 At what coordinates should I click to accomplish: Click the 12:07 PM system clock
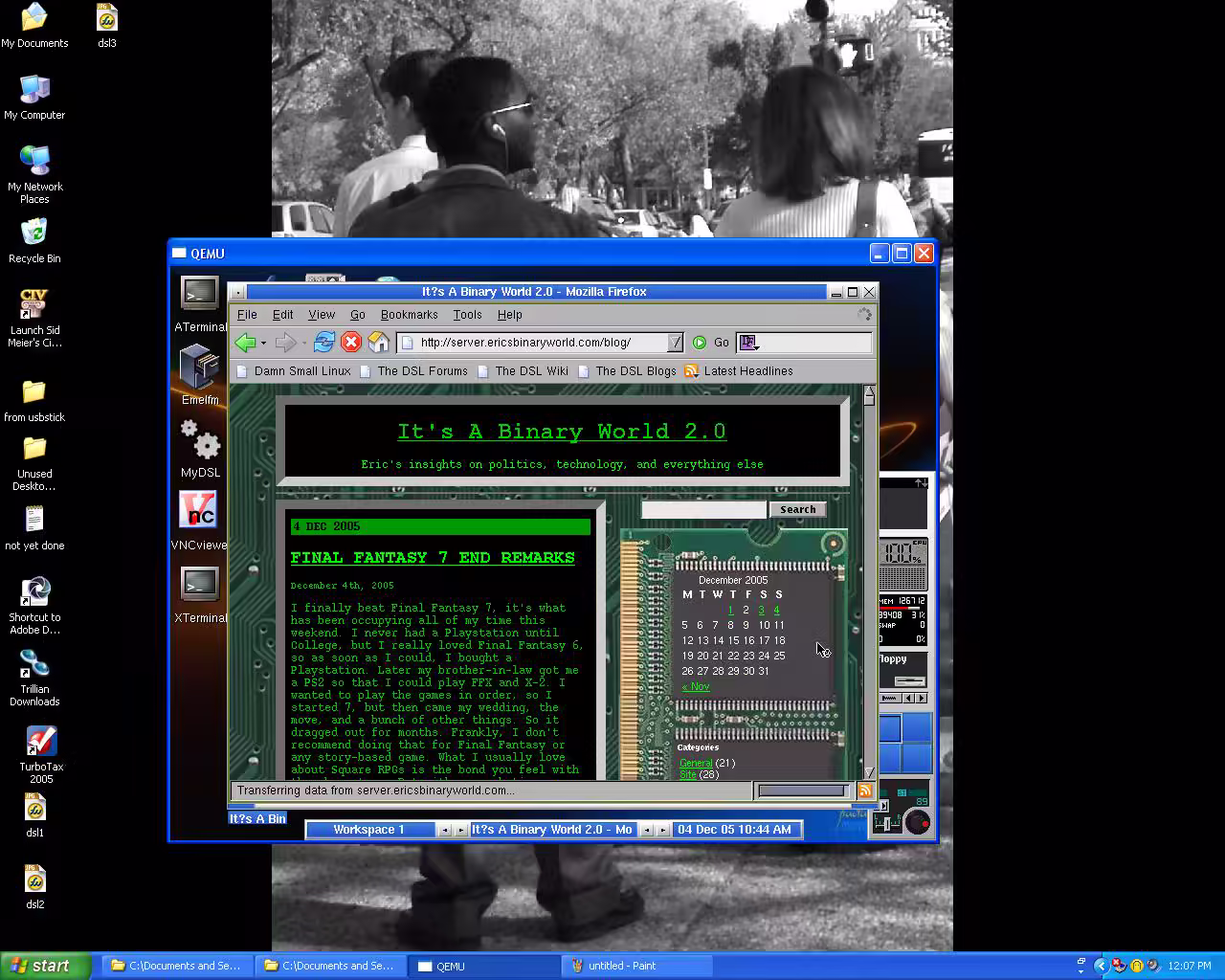pyautogui.click(x=1188, y=967)
